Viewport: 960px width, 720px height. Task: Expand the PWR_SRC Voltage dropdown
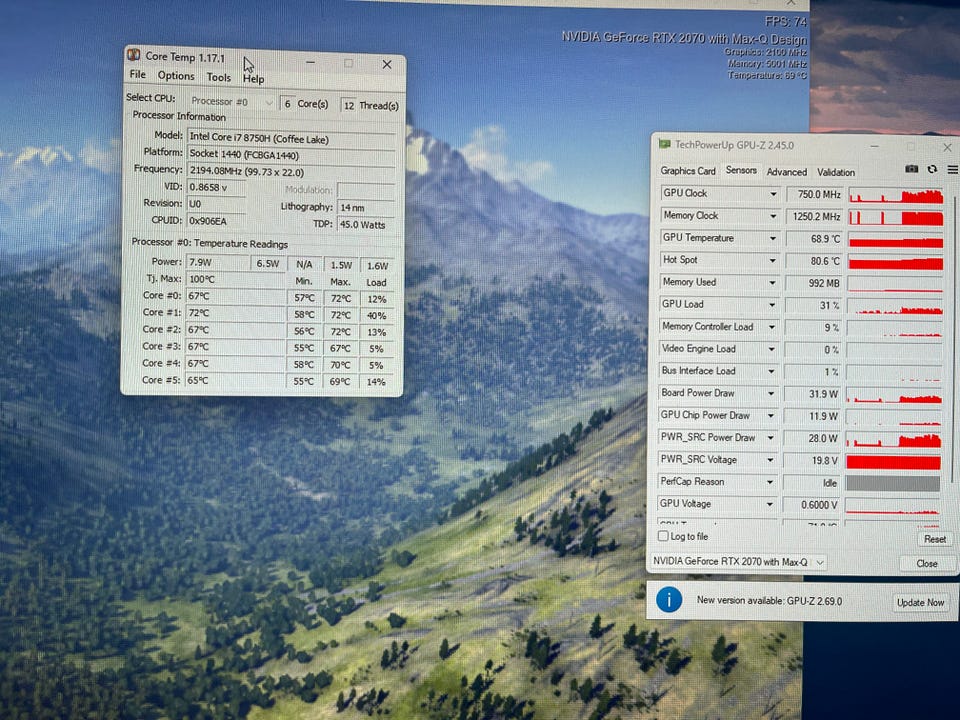pos(770,460)
